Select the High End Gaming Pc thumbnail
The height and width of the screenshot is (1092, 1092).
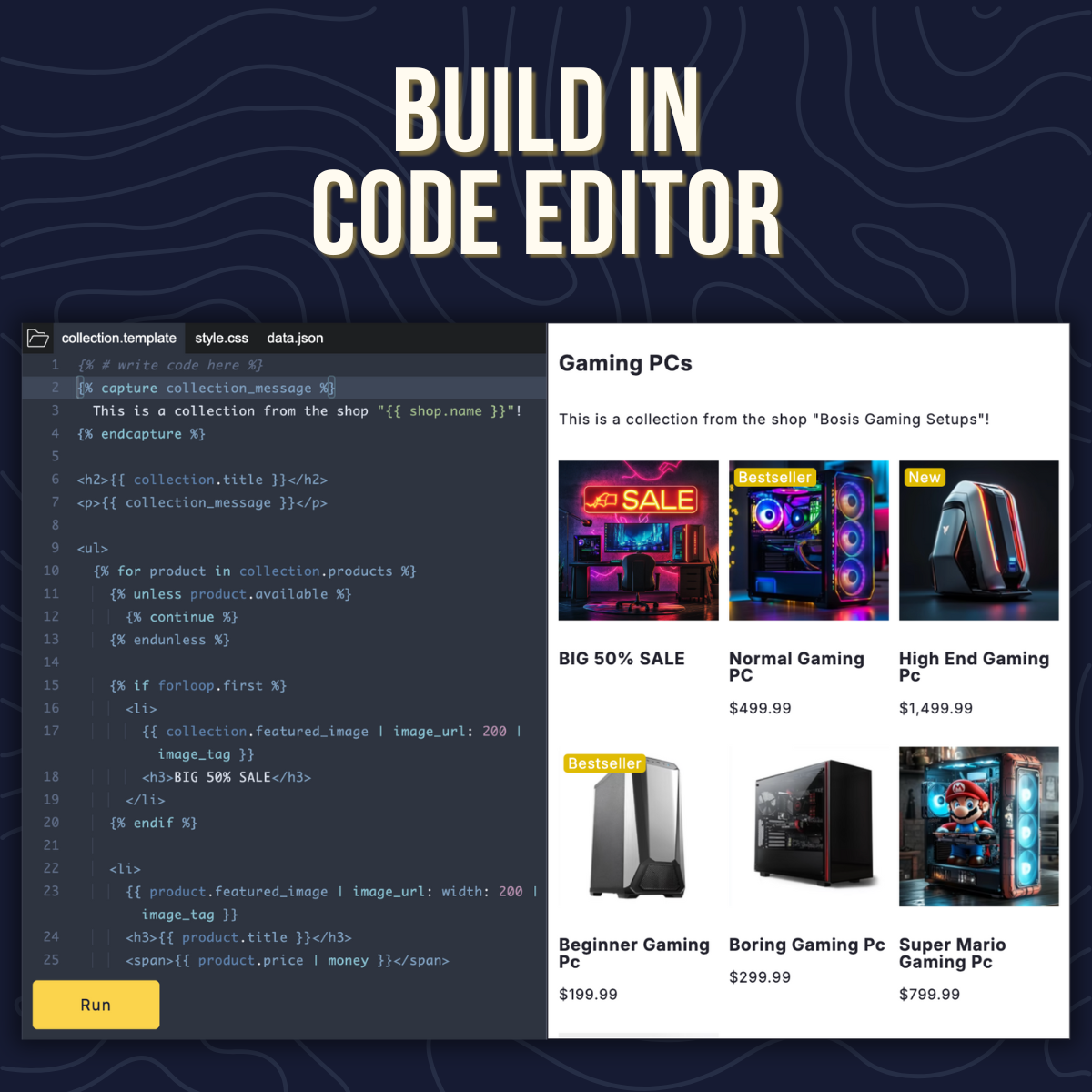pyautogui.click(x=978, y=541)
